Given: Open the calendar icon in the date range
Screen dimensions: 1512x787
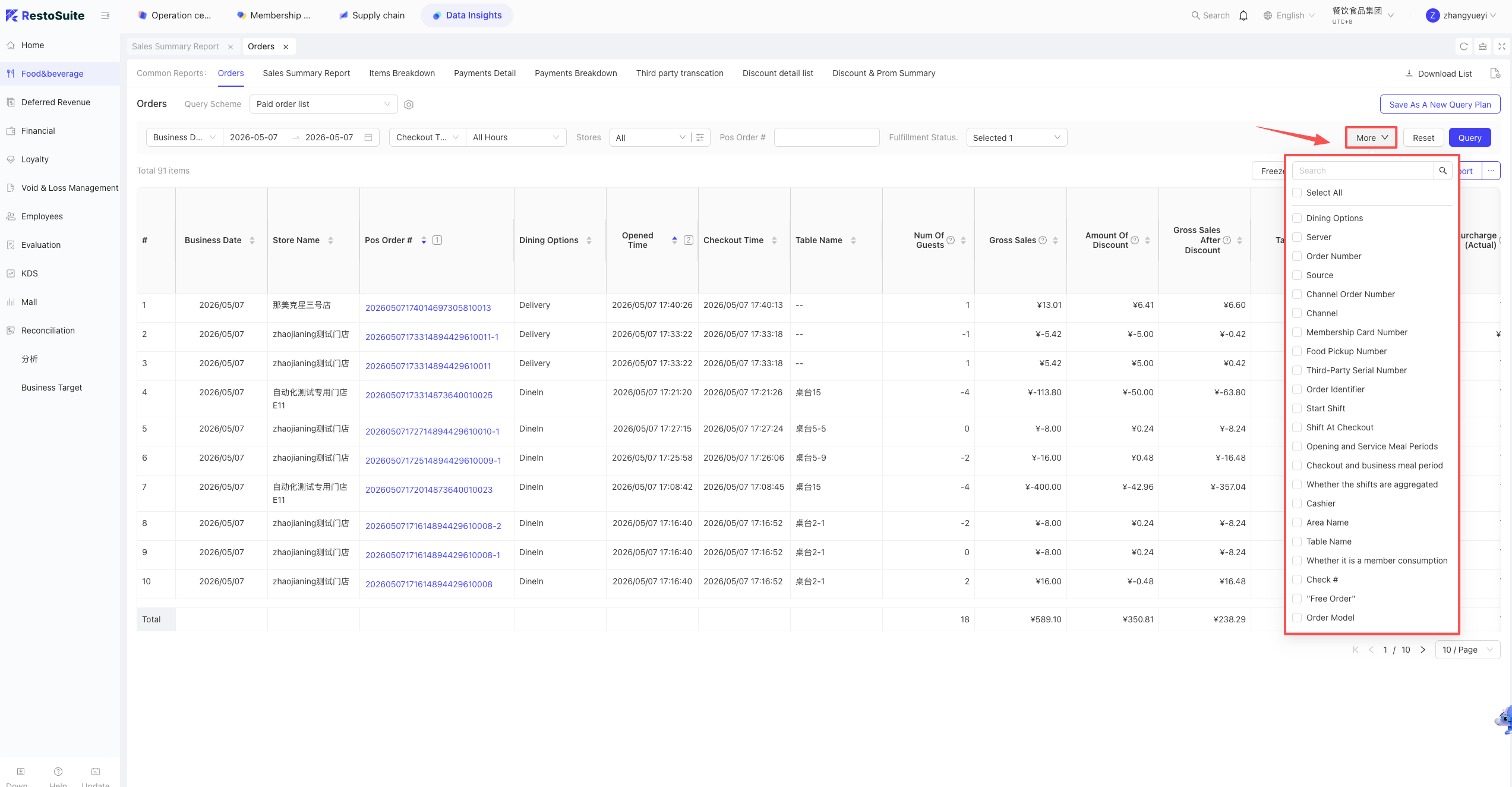Looking at the screenshot, I should tap(368, 137).
